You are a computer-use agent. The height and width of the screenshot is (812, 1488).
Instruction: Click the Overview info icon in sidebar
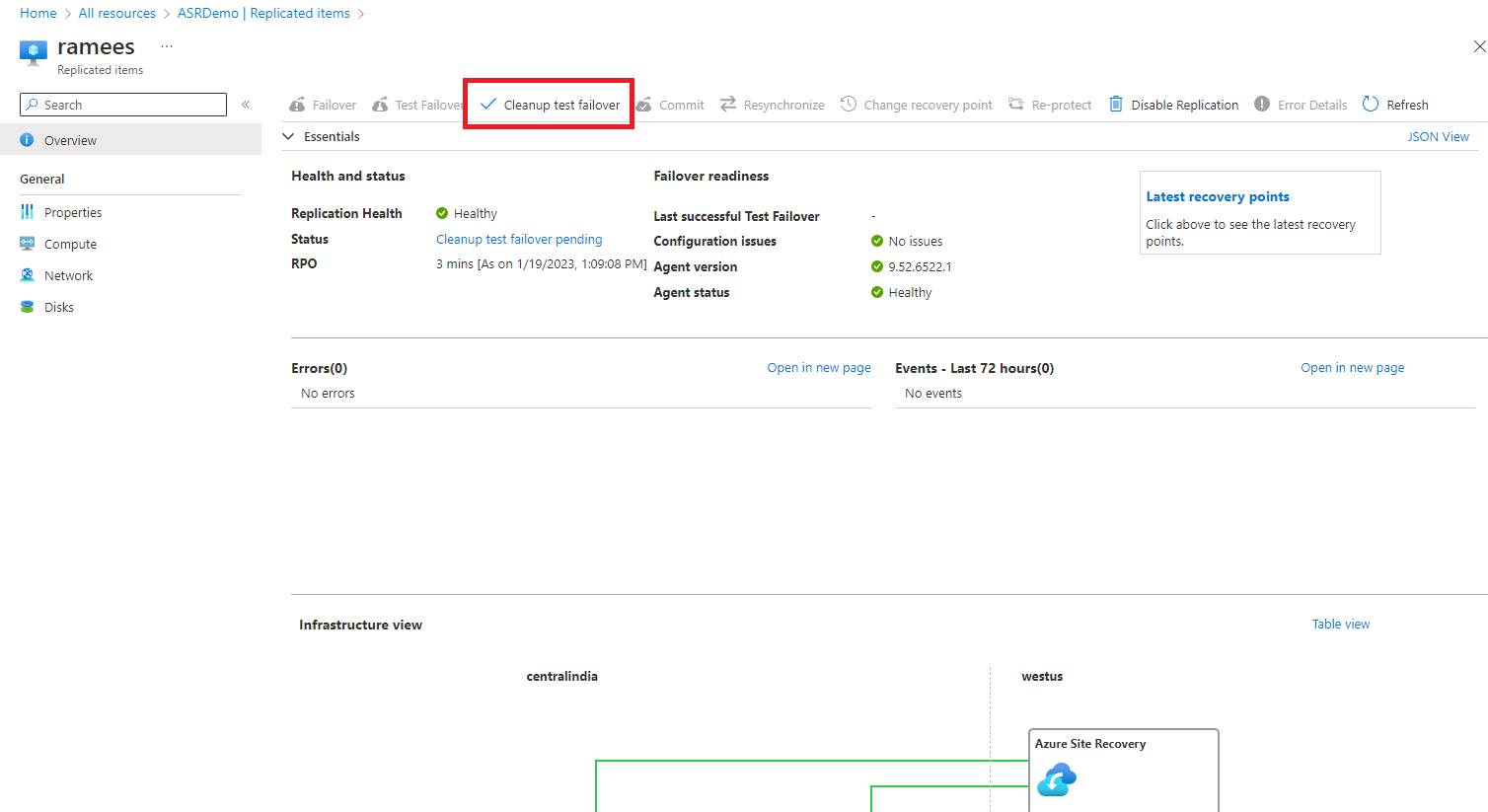click(x=27, y=140)
